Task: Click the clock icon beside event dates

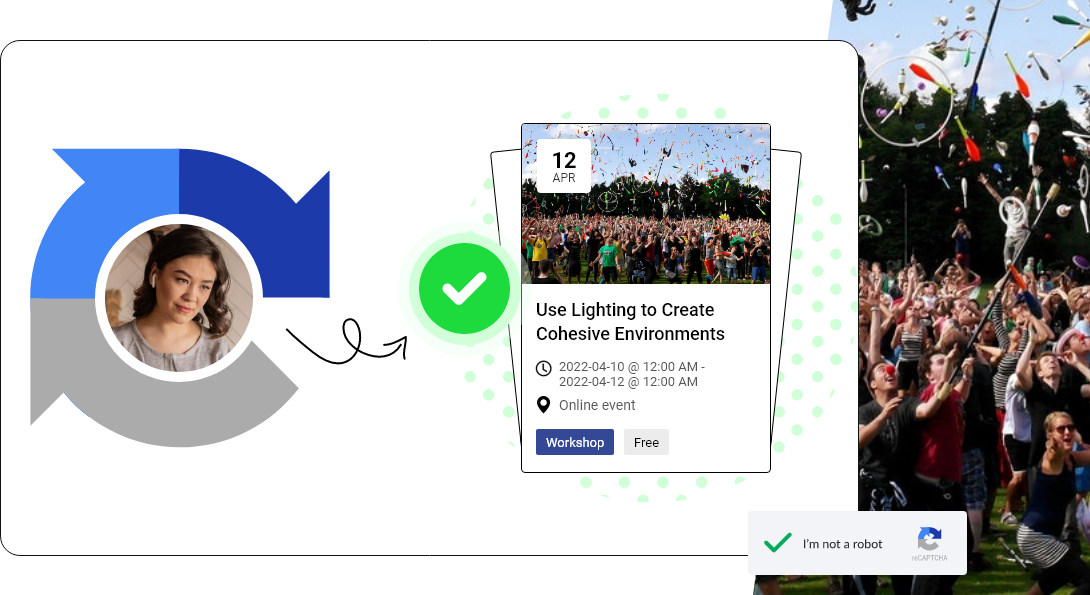Action: coord(544,368)
